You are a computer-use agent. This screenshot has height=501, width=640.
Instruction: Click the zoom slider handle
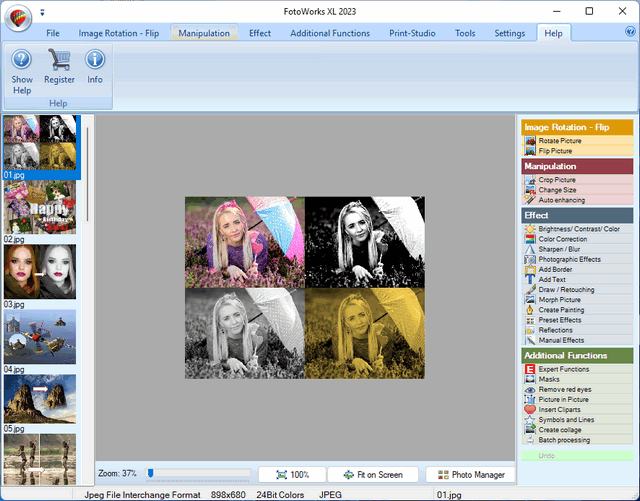point(150,473)
